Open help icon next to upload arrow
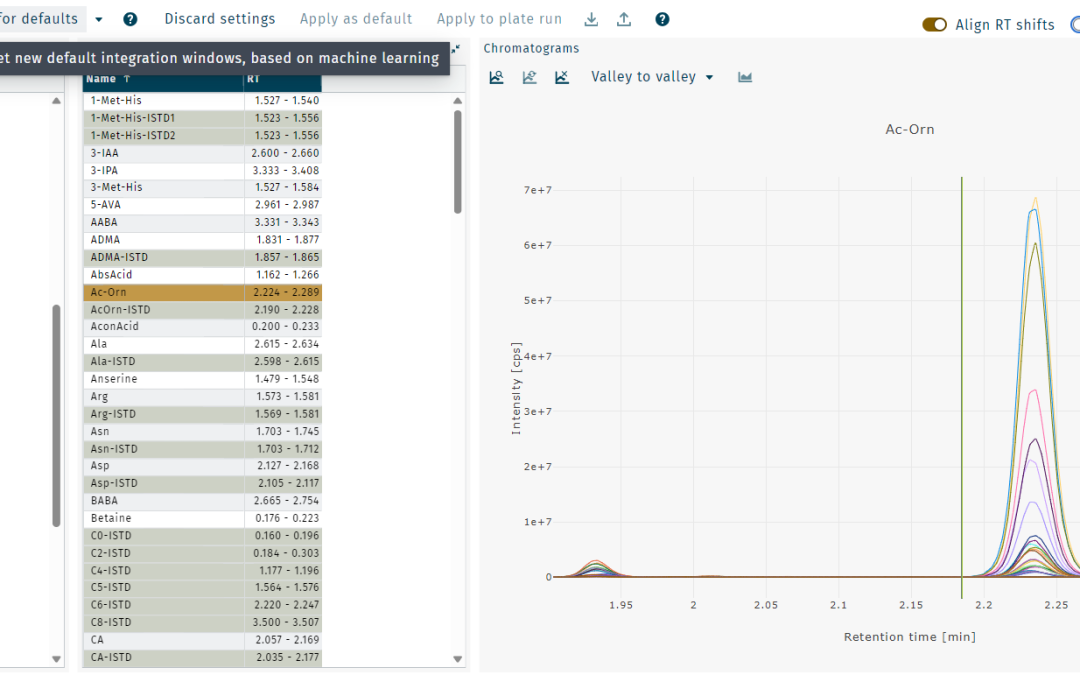The width and height of the screenshot is (1080, 675). pos(662,20)
